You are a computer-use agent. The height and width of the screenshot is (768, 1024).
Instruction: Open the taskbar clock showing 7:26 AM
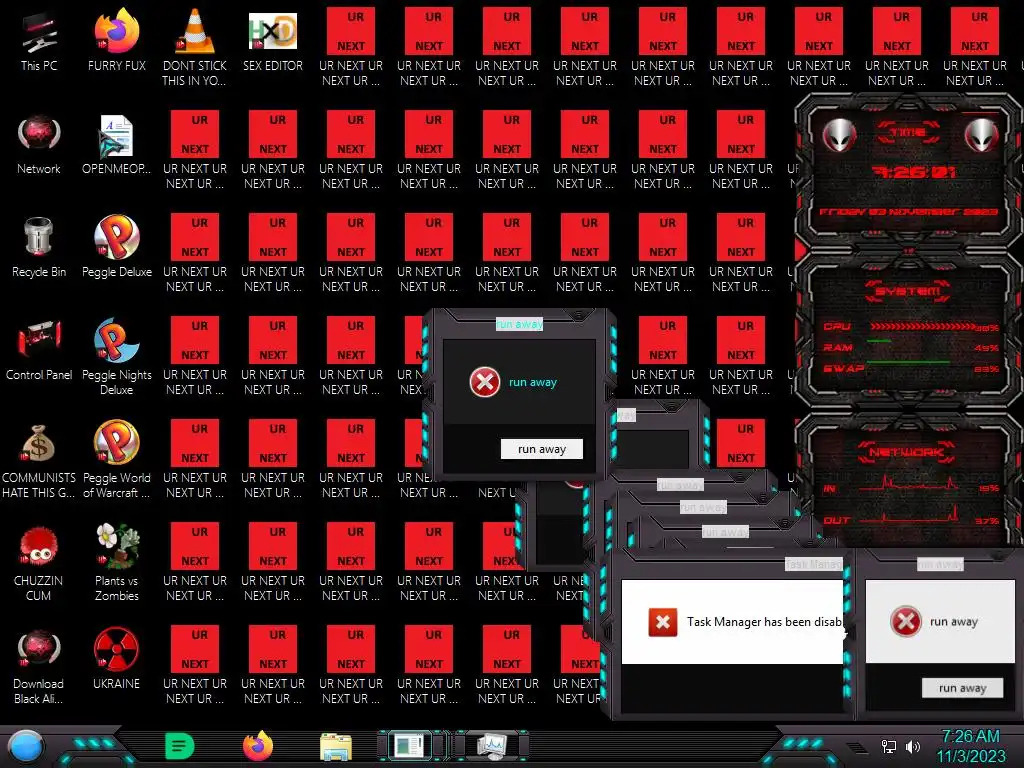[x=971, y=746]
